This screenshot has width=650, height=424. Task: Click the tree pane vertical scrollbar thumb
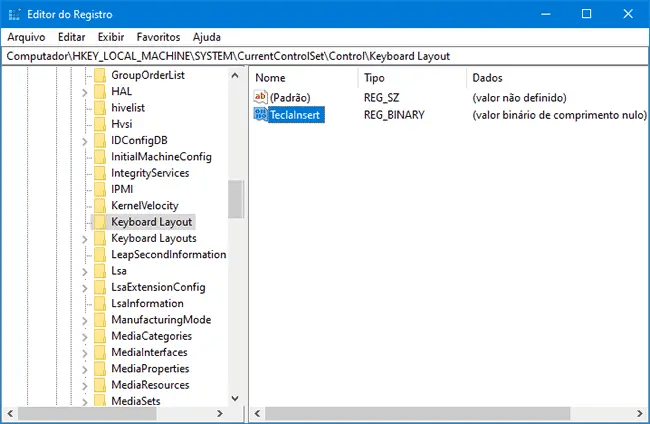click(x=235, y=199)
